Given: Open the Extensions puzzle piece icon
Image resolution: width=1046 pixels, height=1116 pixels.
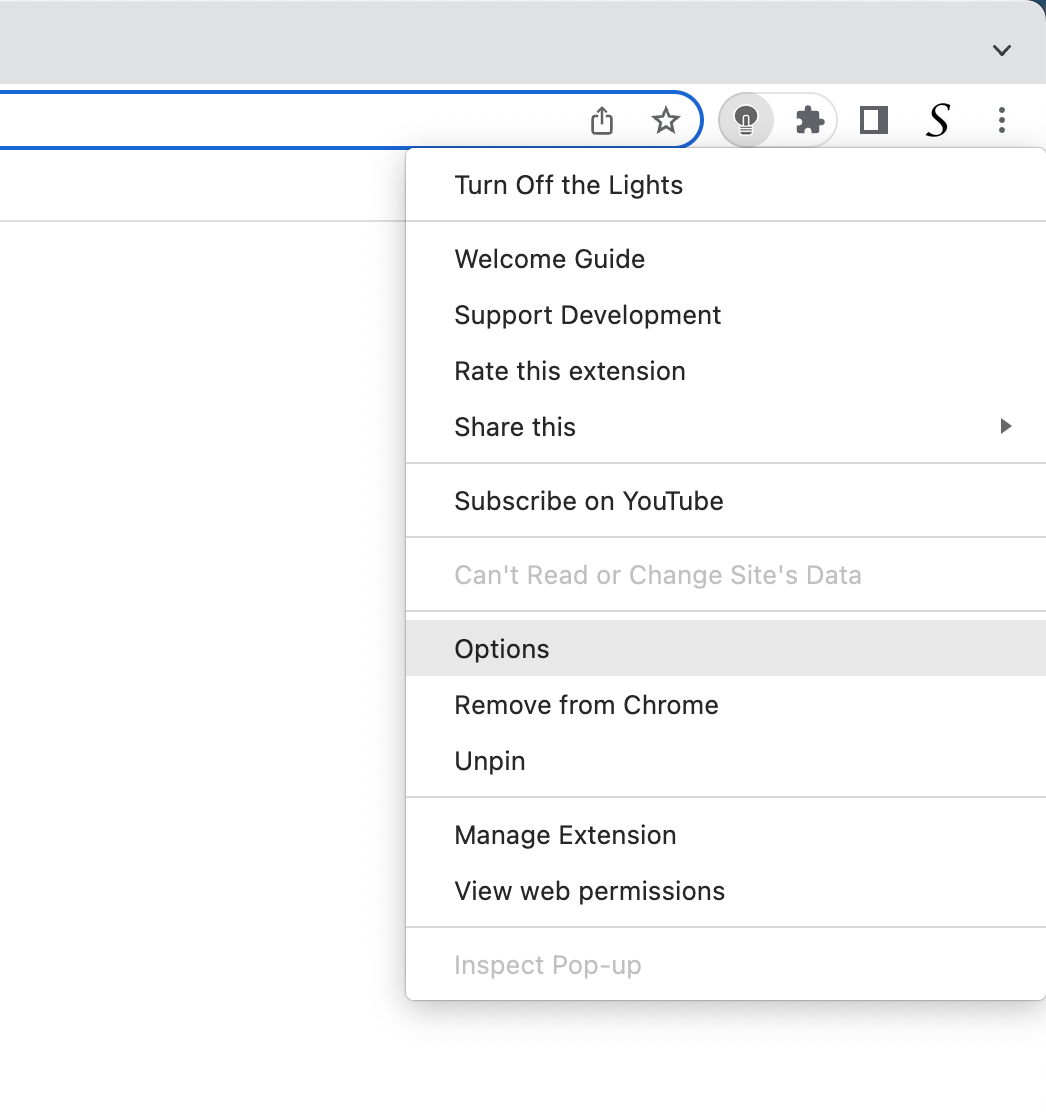Looking at the screenshot, I should (x=809, y=119).
